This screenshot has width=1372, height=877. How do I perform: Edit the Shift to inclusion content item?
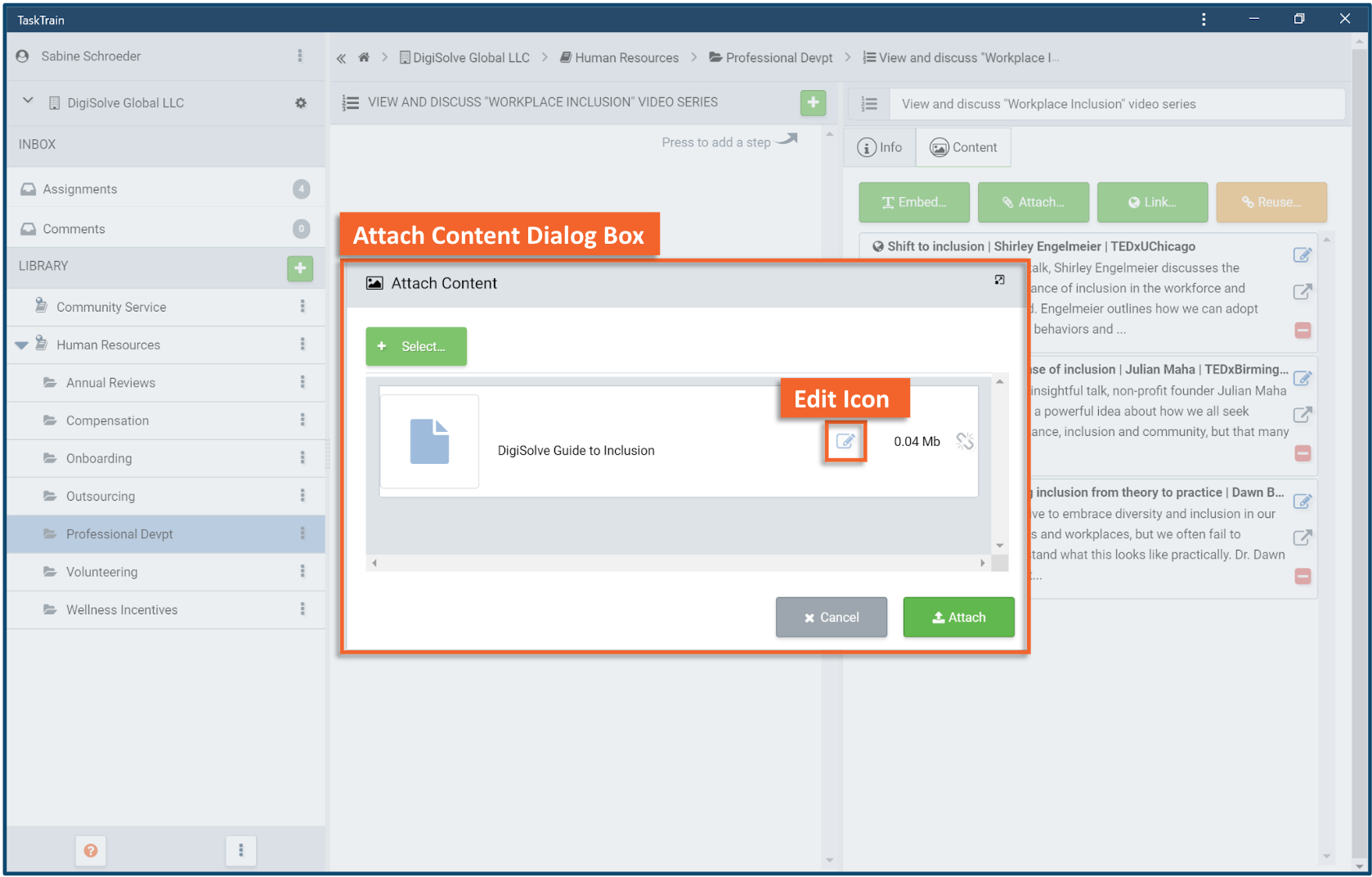(1303, 255)
